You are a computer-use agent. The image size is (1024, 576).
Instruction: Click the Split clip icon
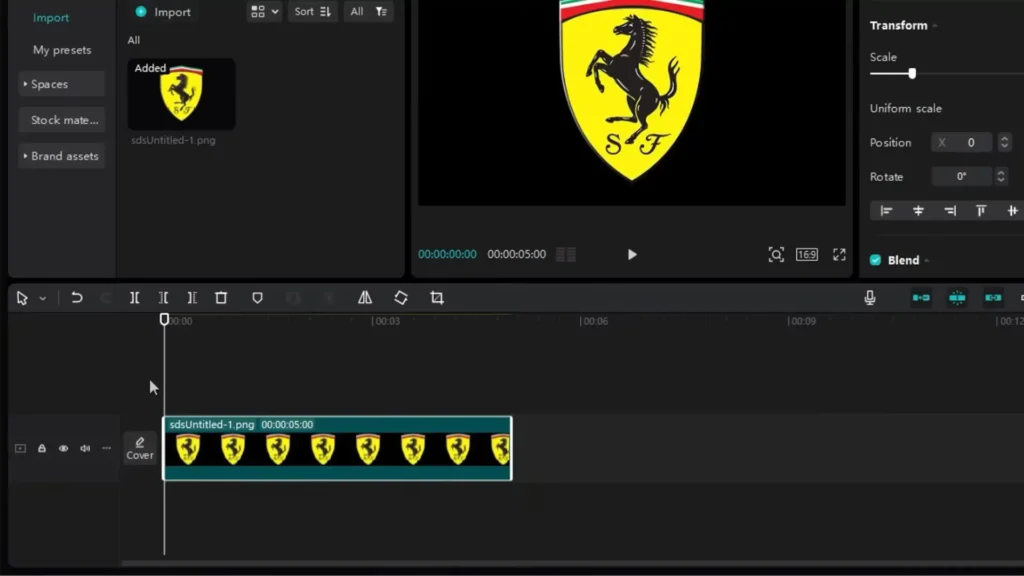click(x=135, y=298)
